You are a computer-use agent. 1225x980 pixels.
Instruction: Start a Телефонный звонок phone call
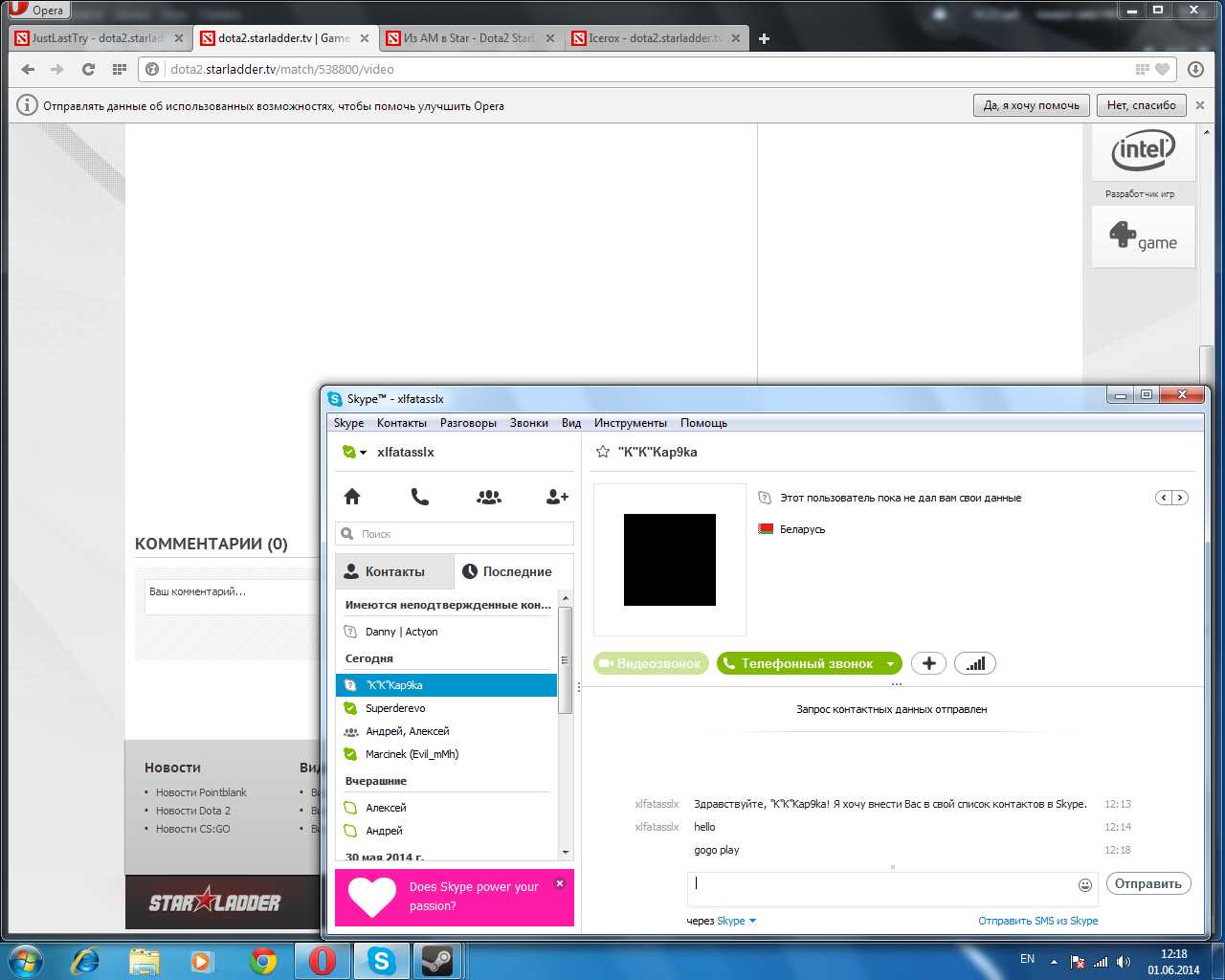(x=798, y=663)
